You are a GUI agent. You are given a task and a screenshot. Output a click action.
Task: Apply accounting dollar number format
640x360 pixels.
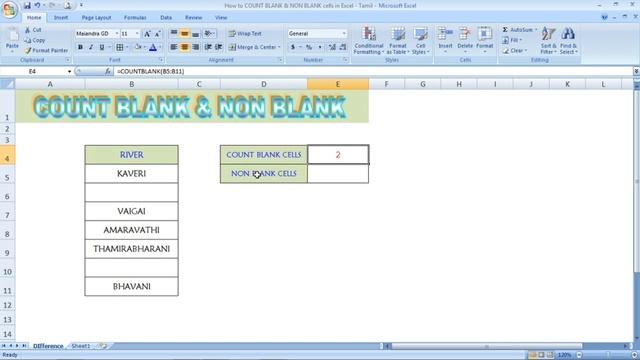click(x=293, y=47)
